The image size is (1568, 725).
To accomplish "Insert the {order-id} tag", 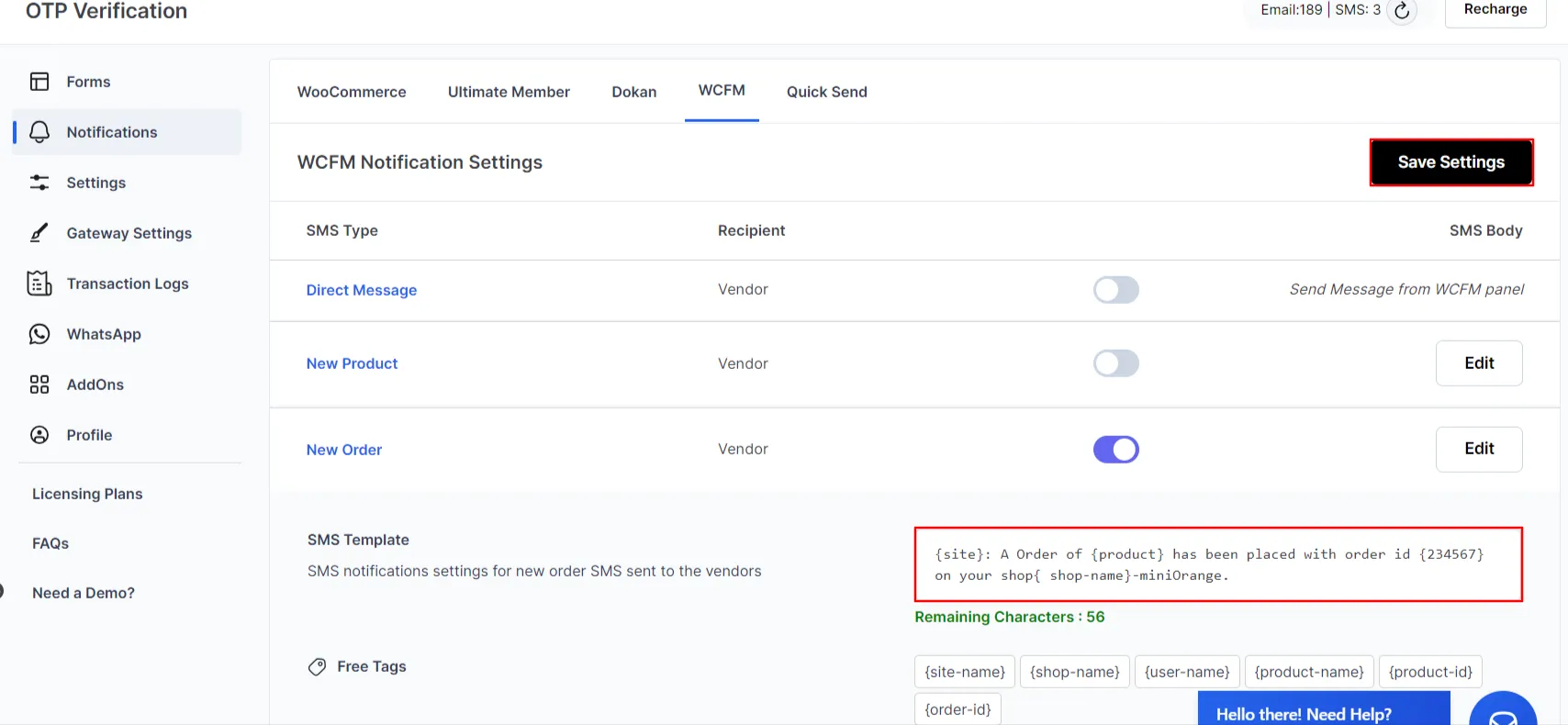I will [958, 709].
